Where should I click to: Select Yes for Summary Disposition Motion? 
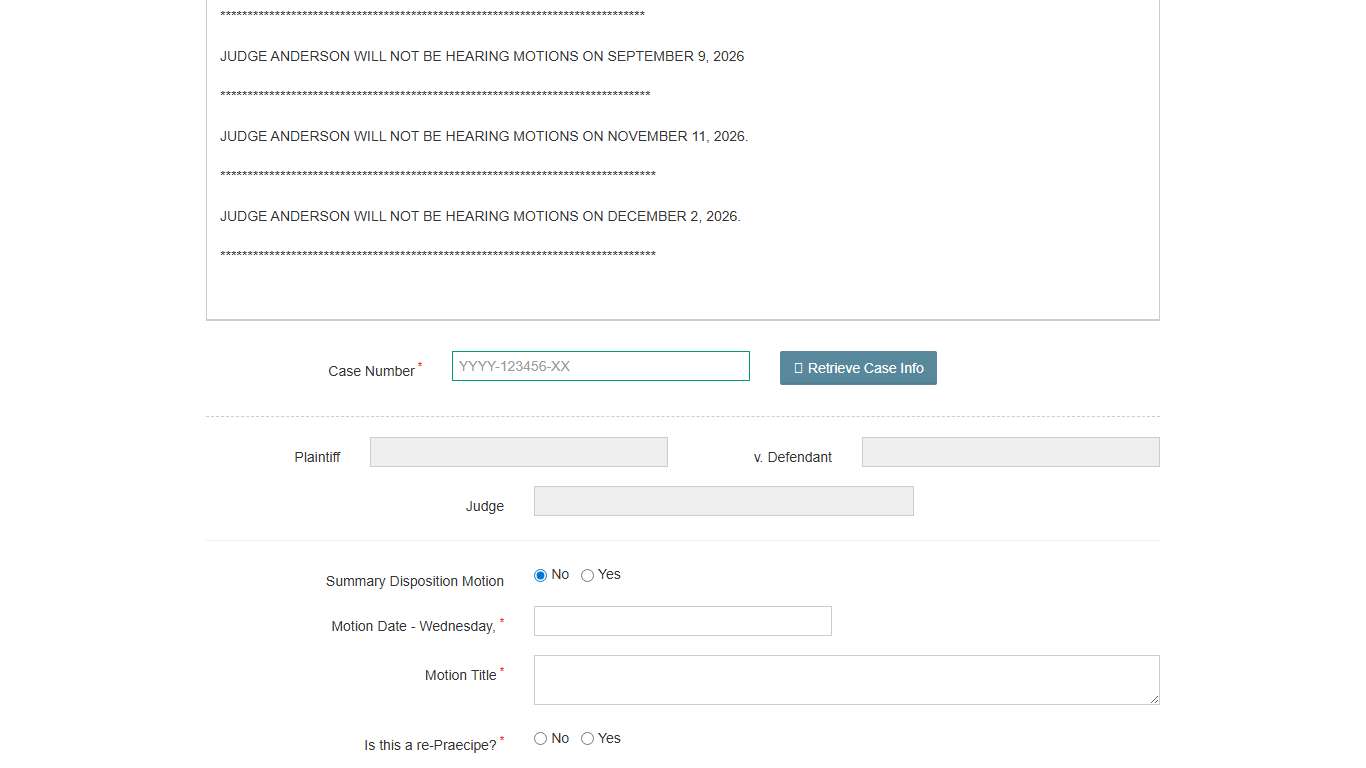pyautogui.click(x=588, y=575)
